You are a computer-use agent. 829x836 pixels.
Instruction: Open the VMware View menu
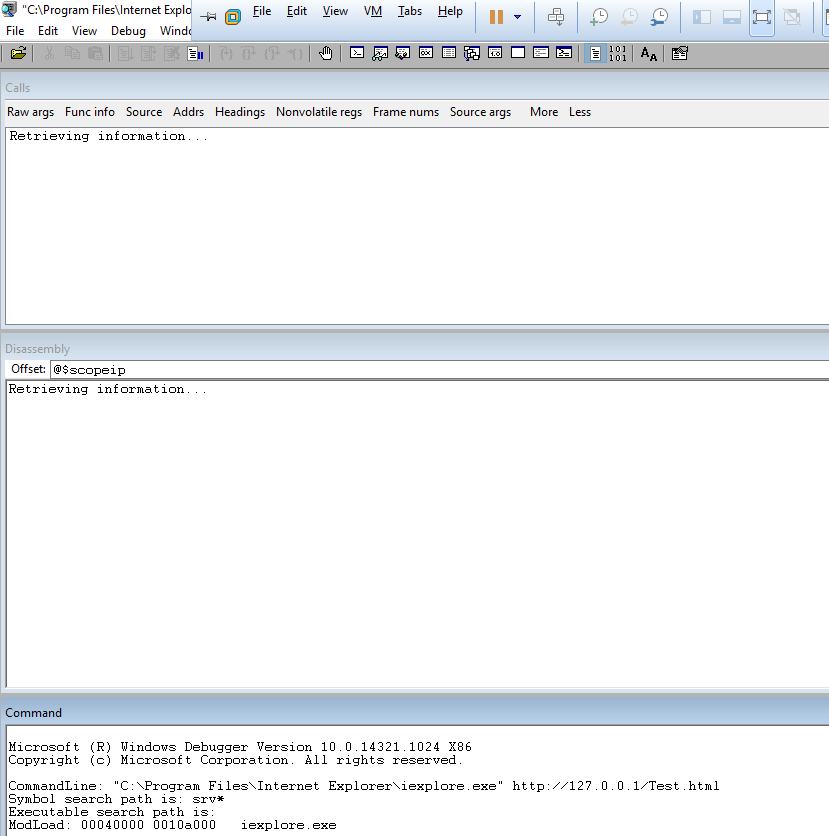tap(335, 11)
